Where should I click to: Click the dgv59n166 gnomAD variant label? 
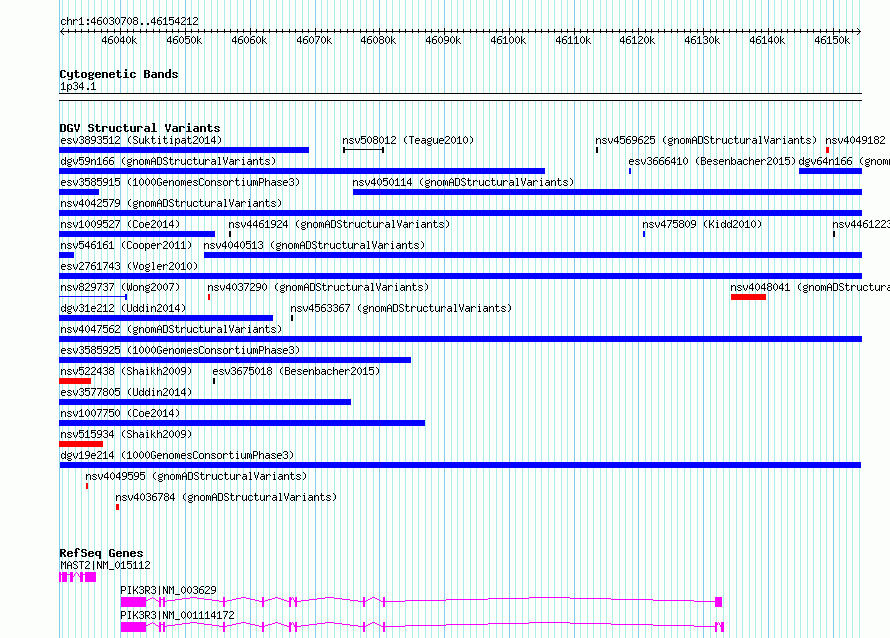168,161
